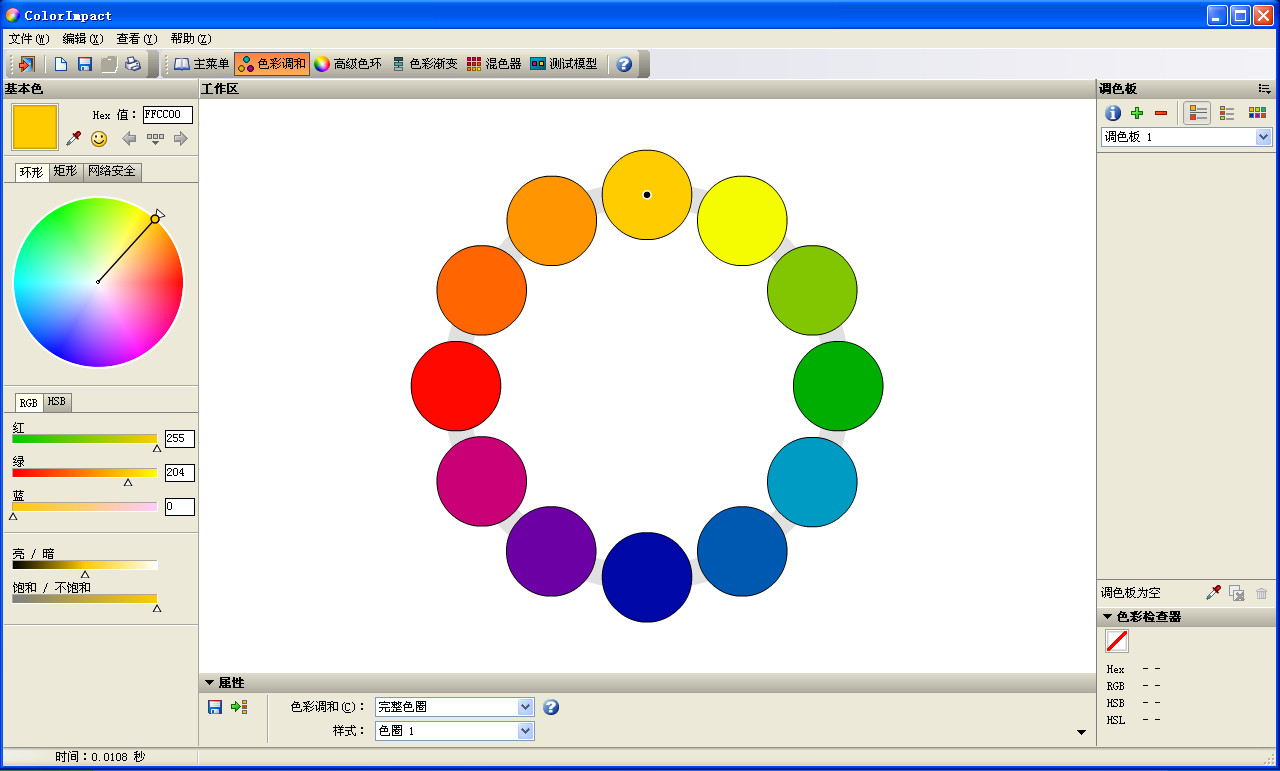Image resolution: width=1280 pixels, height=771 pixels.
Task: Select the RGB slider tab
Action: (29, 402)
